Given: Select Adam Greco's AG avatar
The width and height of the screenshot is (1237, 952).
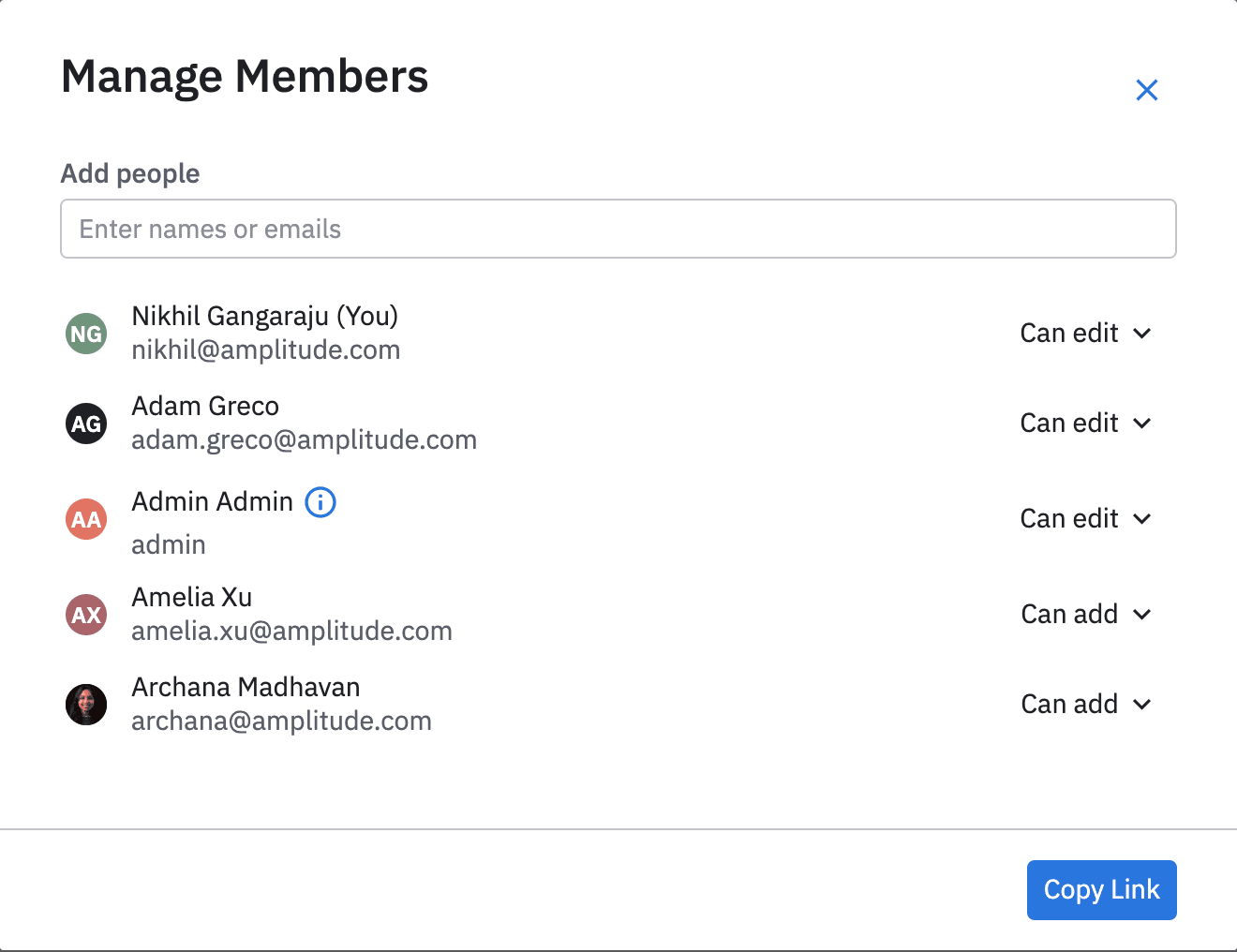Looking at the screenshot, I should coord(85,424).
